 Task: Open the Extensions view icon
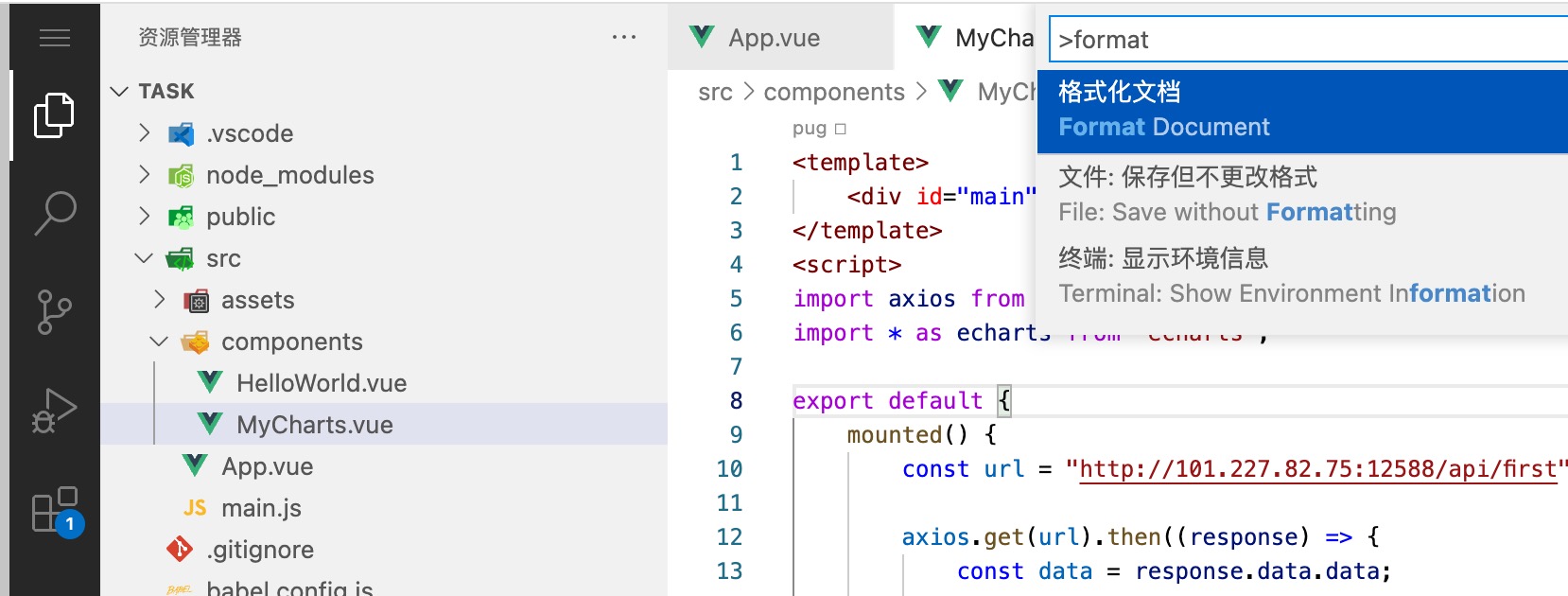[x=56, y=511]
